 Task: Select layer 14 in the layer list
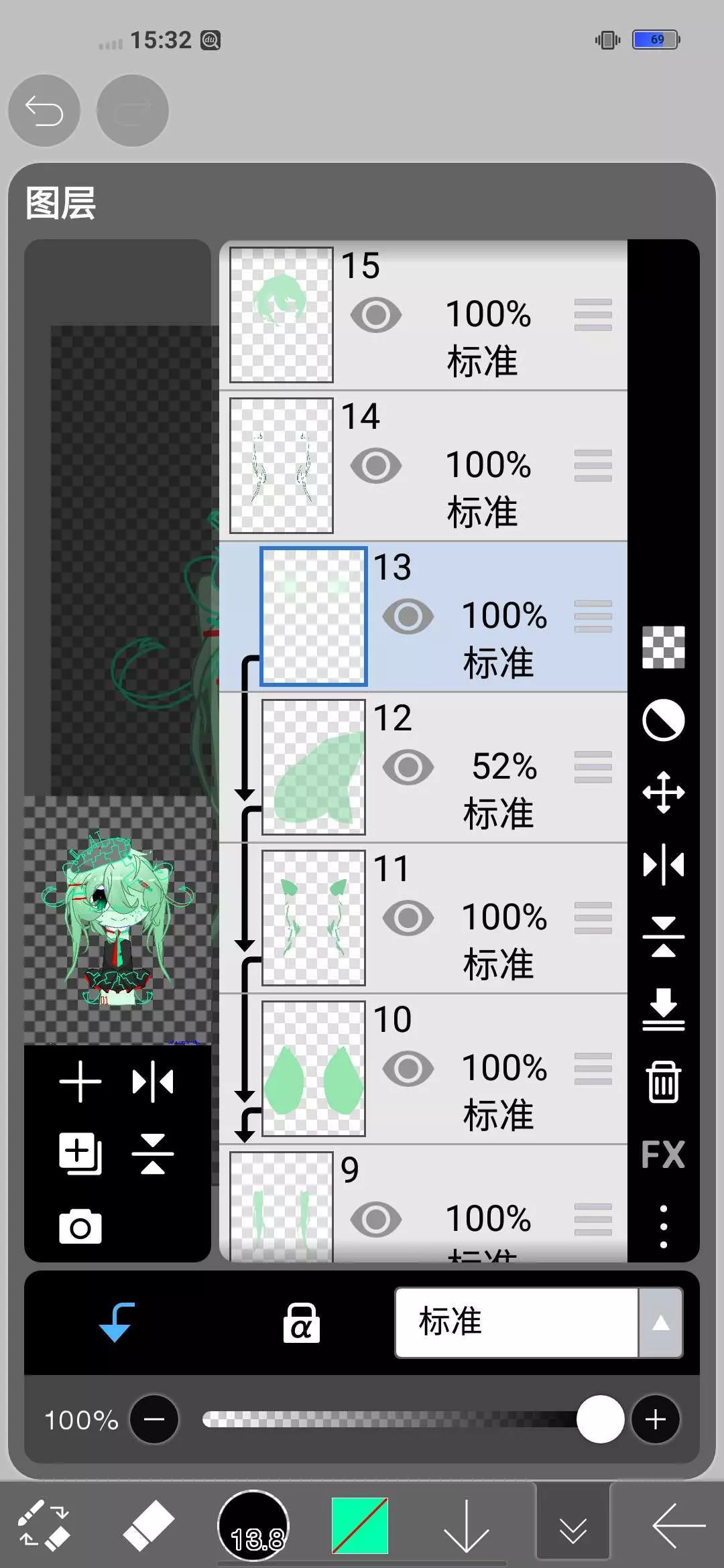[x=424, y=466]
